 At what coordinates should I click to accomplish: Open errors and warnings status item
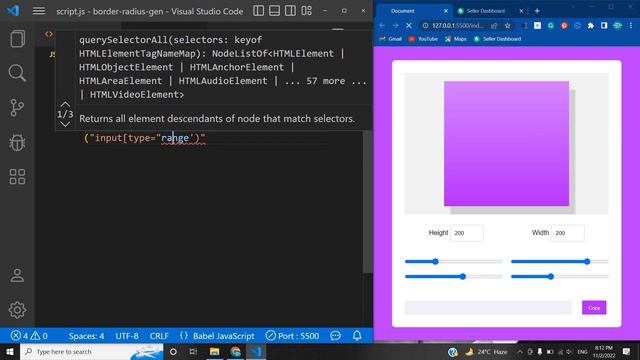click(x=29, y=336)
